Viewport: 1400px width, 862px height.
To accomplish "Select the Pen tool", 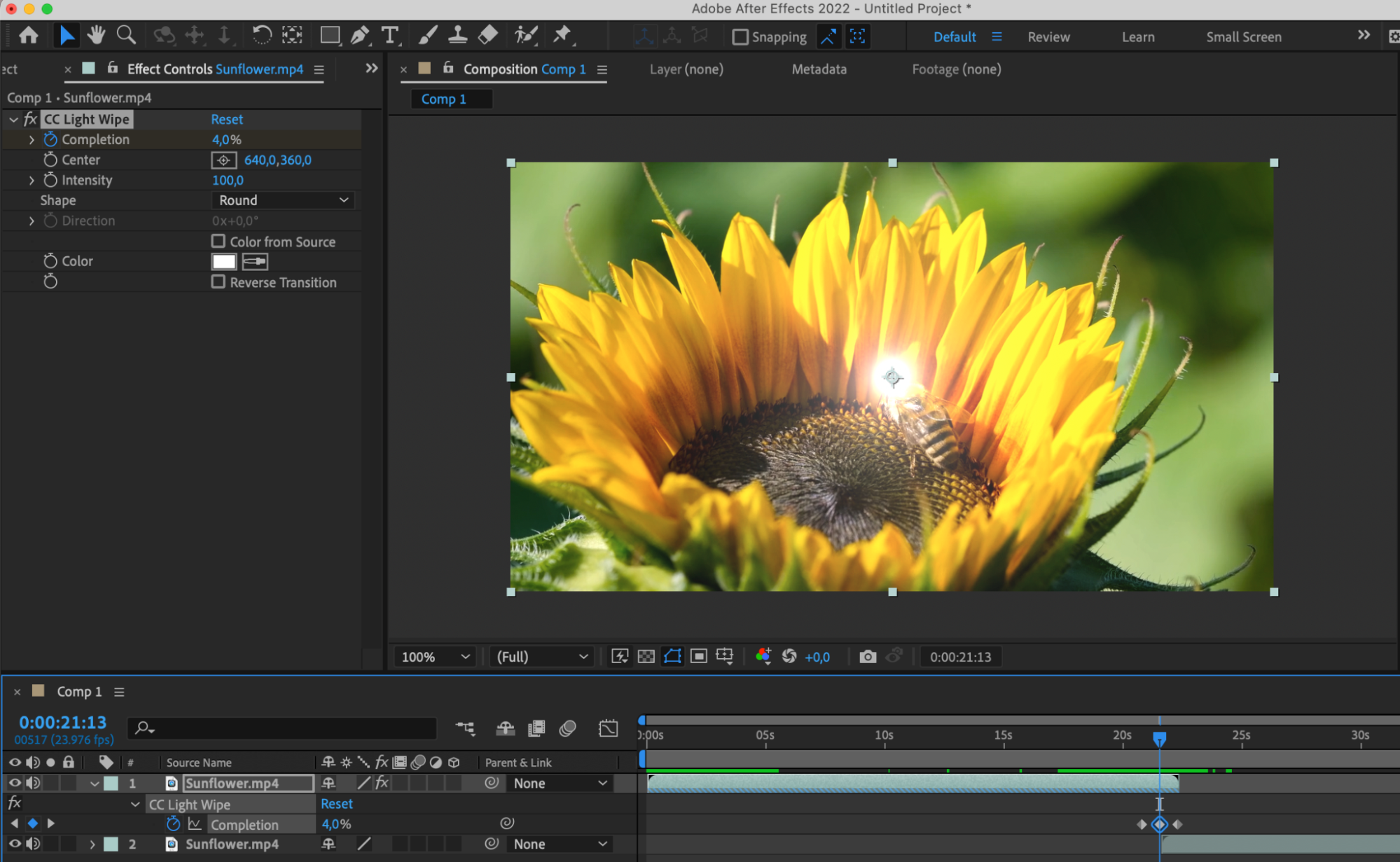I will click(359, 35).
